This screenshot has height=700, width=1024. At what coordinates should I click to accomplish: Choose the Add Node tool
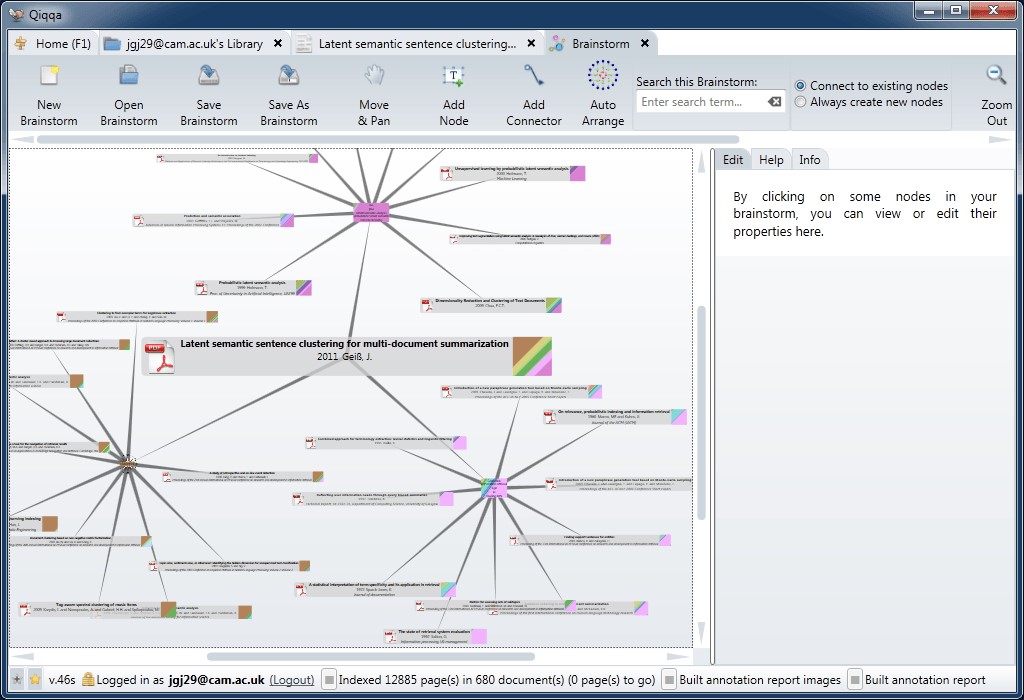(x=454, y=77)
